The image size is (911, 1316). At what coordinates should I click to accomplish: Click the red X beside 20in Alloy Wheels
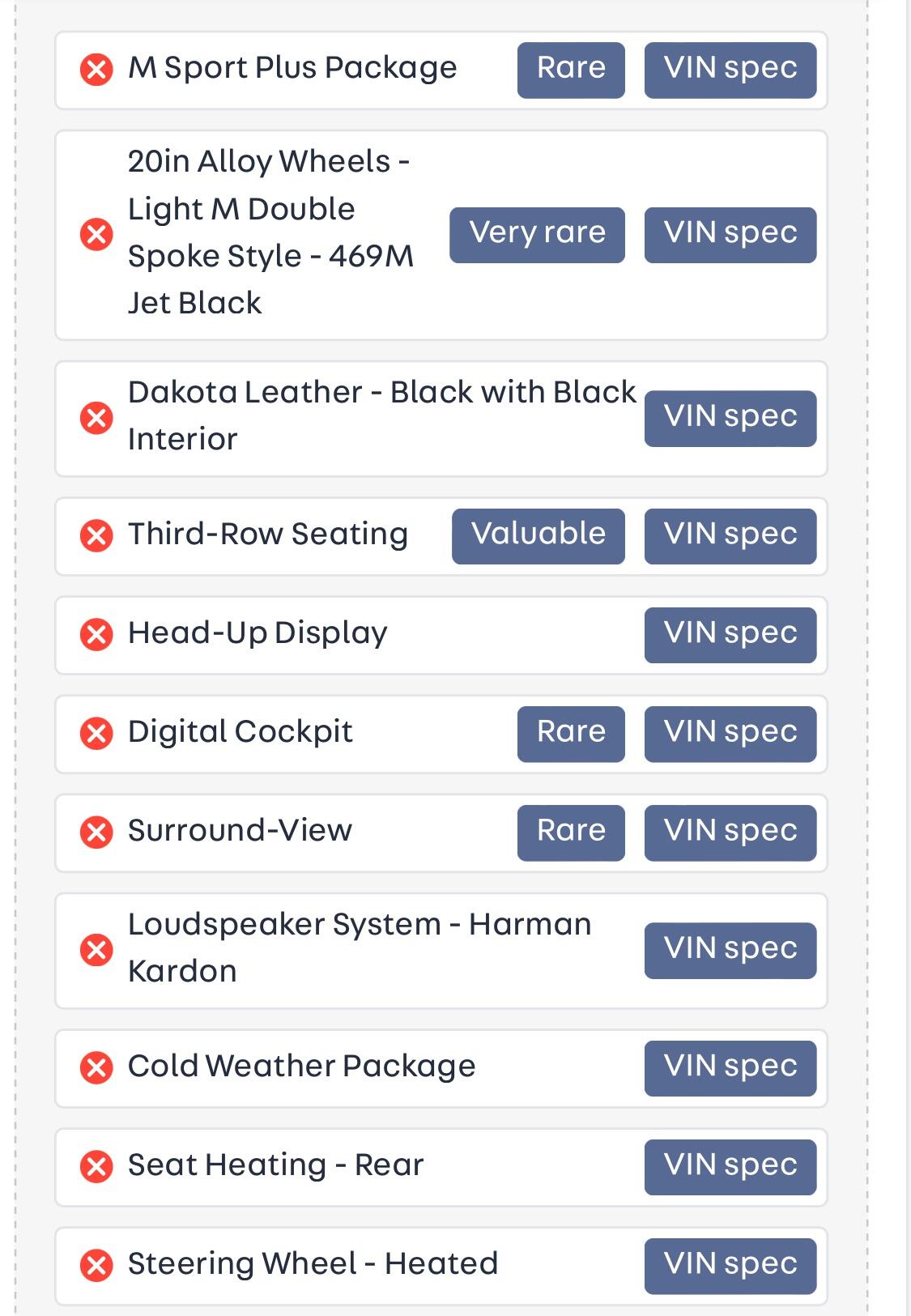pyautogui.click(x=96, y=235)
